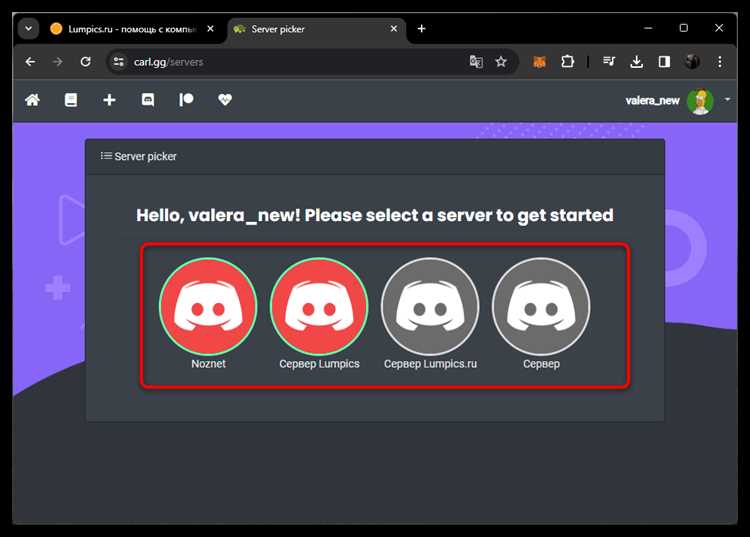Screen dimensions: 750x537
Task: Open the MetaMask fox extension icon
Action: click(x=540, y=62)
